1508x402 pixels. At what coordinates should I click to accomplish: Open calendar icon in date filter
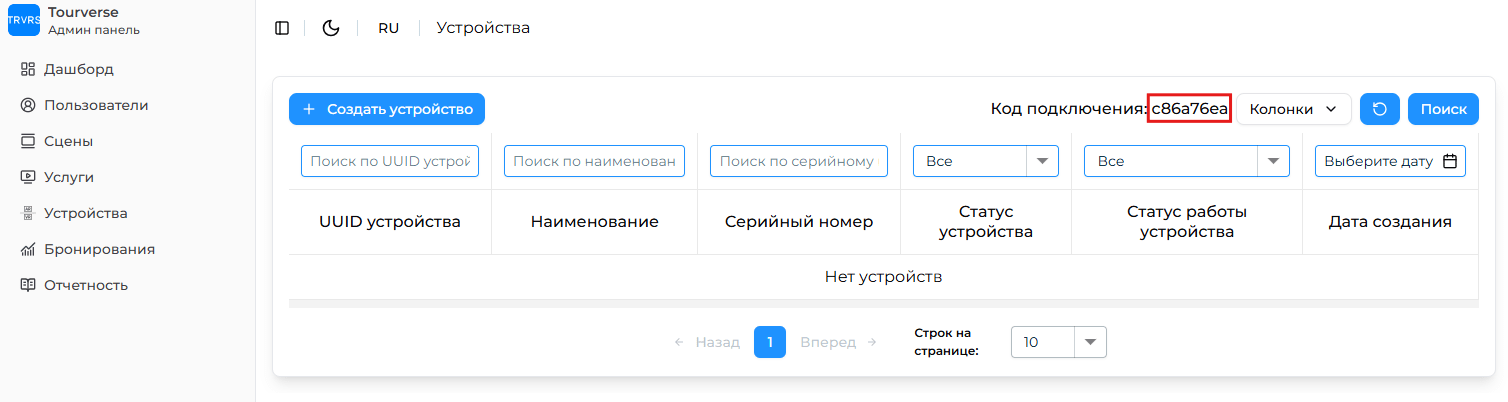(1449, 161)
